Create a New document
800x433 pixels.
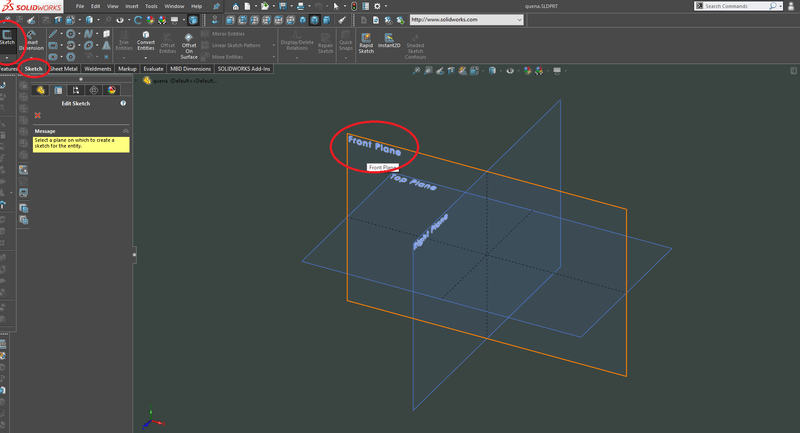tap(247, 6)
